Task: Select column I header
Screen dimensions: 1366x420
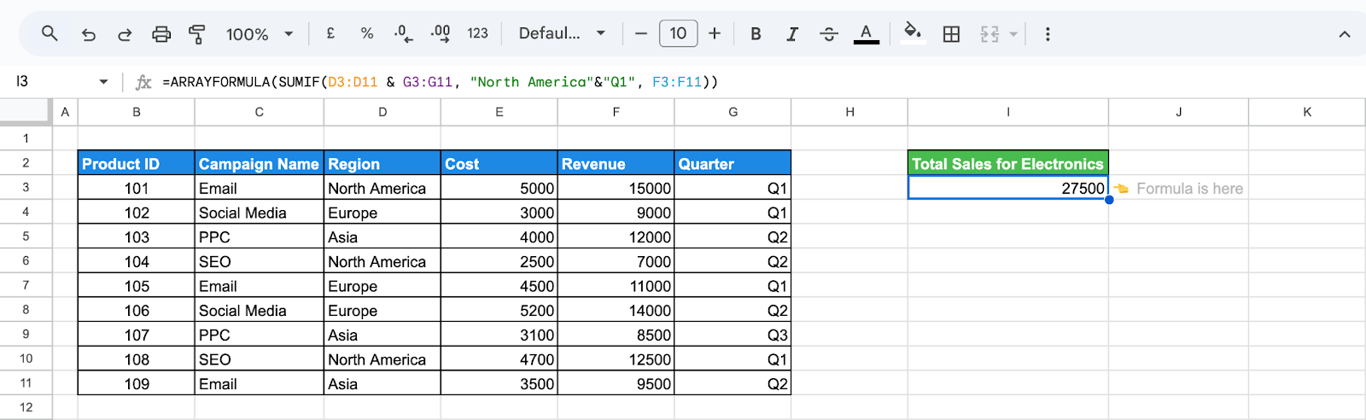Action: (1008, 112)
